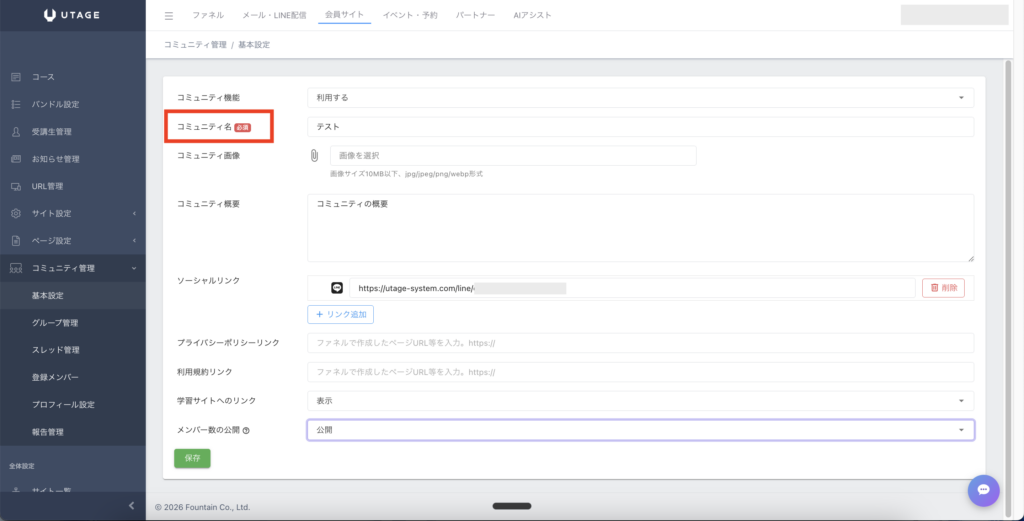
Task: Click the green 保存 button
Action: pos(192,458)
